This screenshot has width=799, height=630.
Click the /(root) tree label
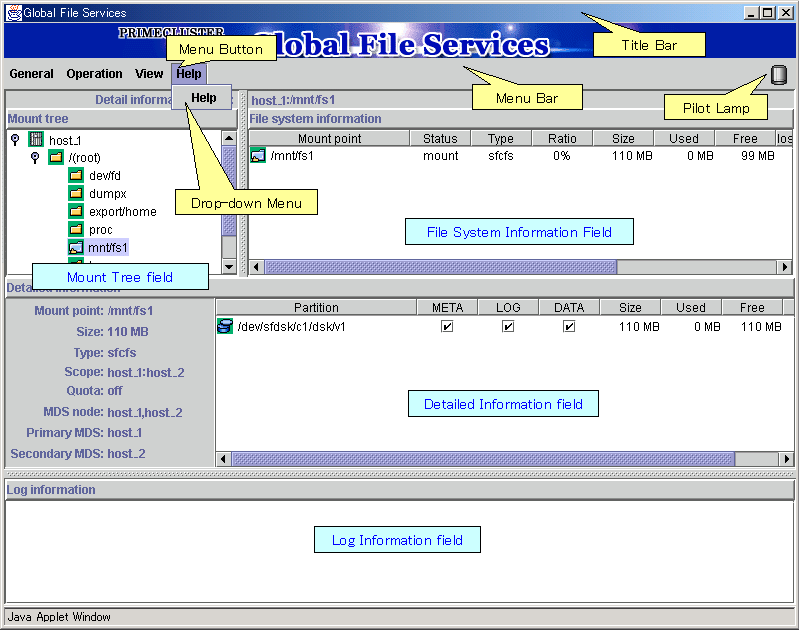click(x=85, y=158)
